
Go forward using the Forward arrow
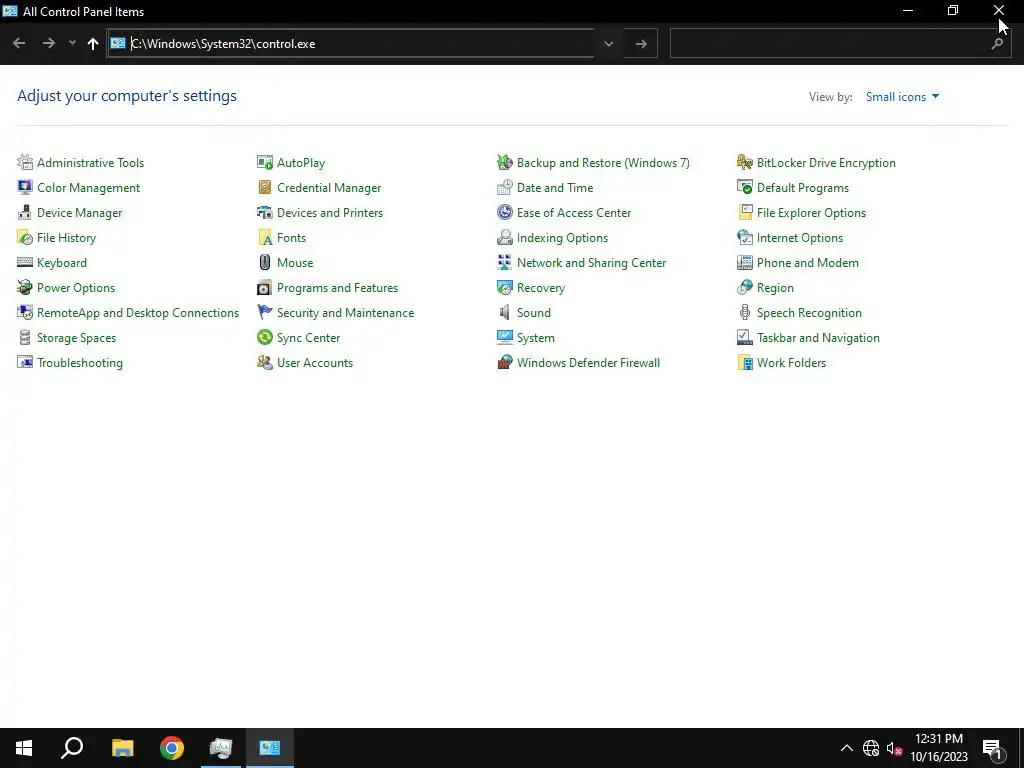pyautogui.click(x=48, y=44)
